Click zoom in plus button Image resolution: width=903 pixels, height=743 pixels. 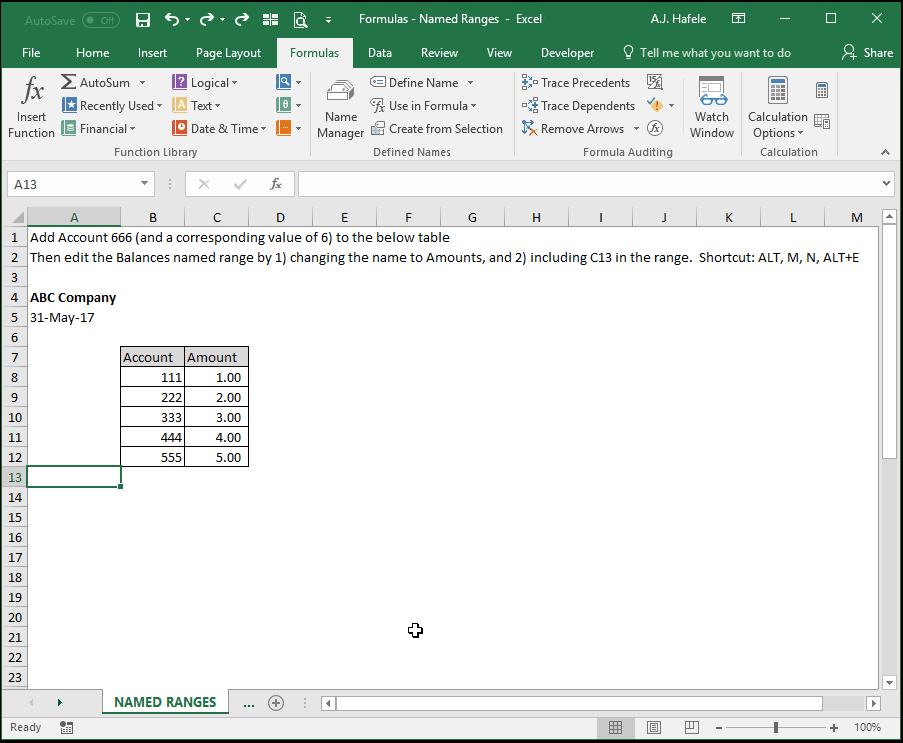tap(833, 728)
